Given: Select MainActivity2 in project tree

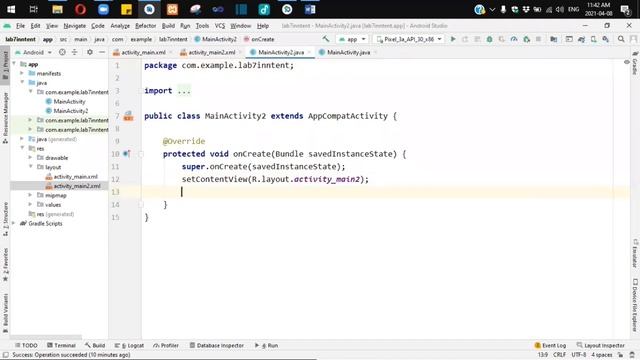Looking at the screenshot, I should tap(71, 111).
